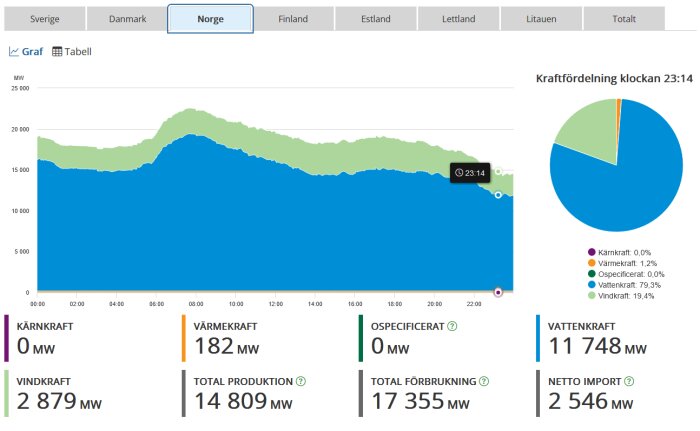Open help icon next to Total Förbrukning

pos(484,381)
